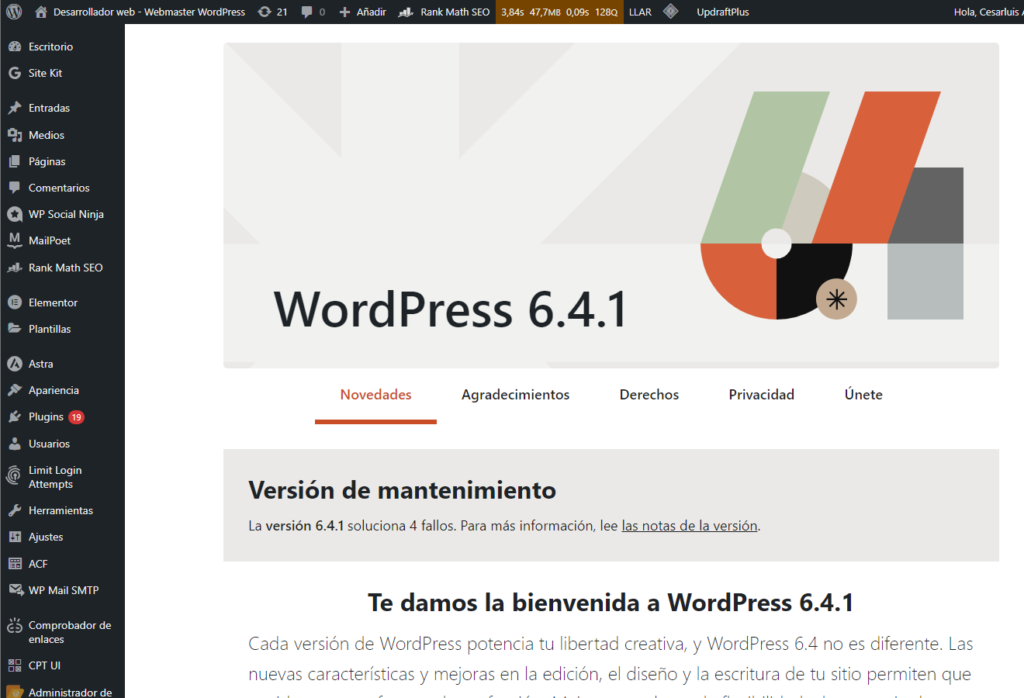Image resolution: width=1024 pixels, height=698 pixels.
Task: Click the Elementor circle icon
Action: pyautogui.click(x=14, y=302)
